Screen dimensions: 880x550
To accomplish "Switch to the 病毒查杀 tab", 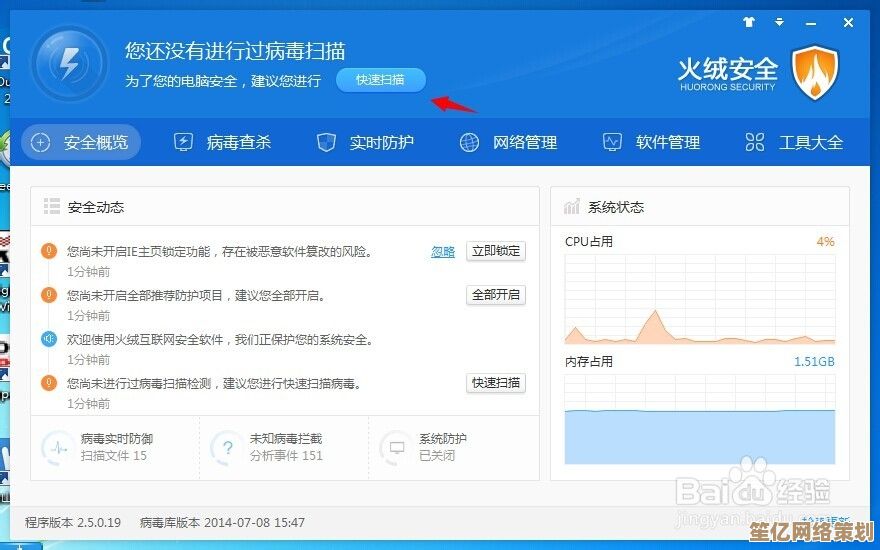I will [x=222, y=142].
